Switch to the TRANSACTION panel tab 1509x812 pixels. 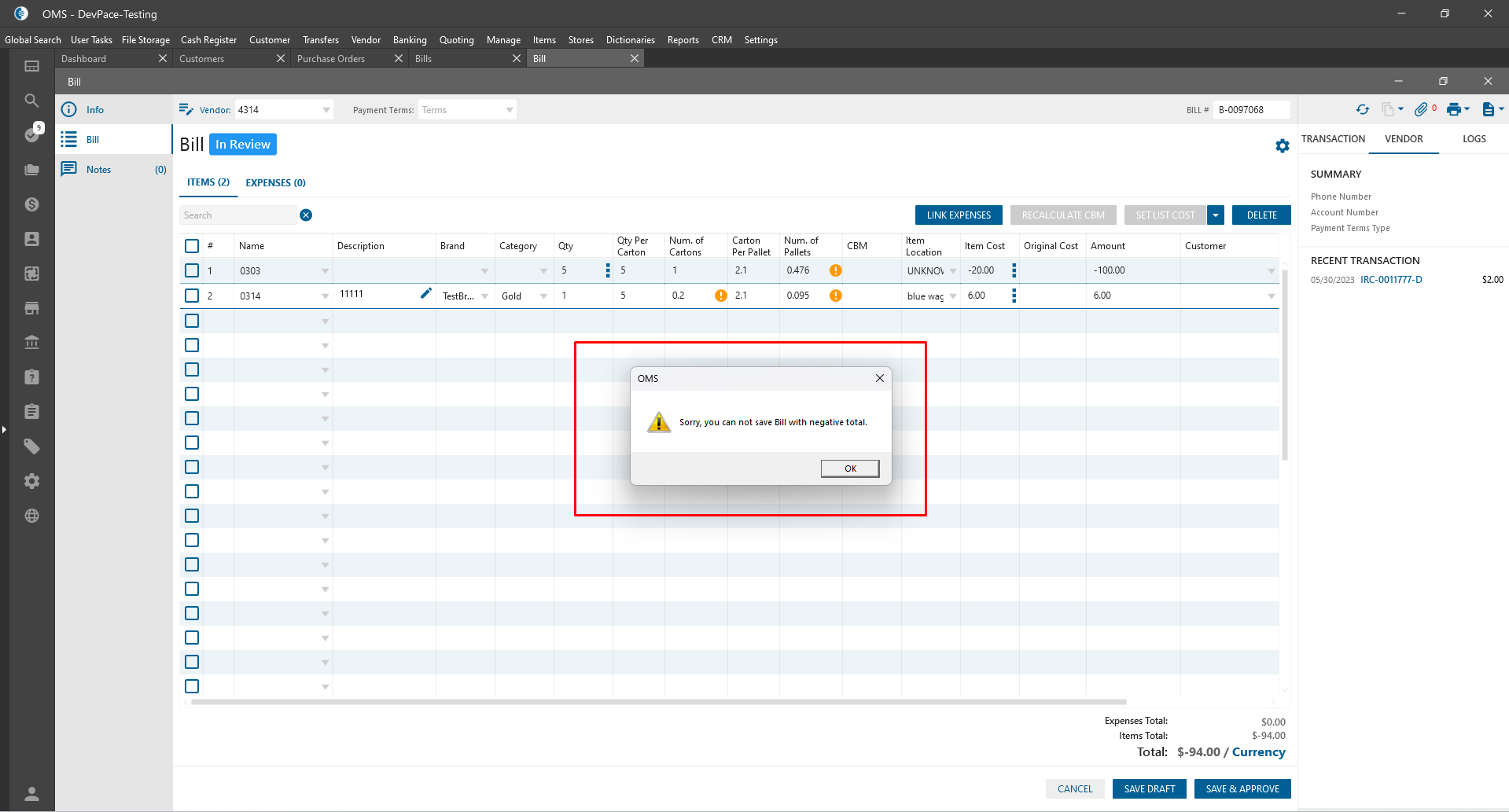point(1333,139)
